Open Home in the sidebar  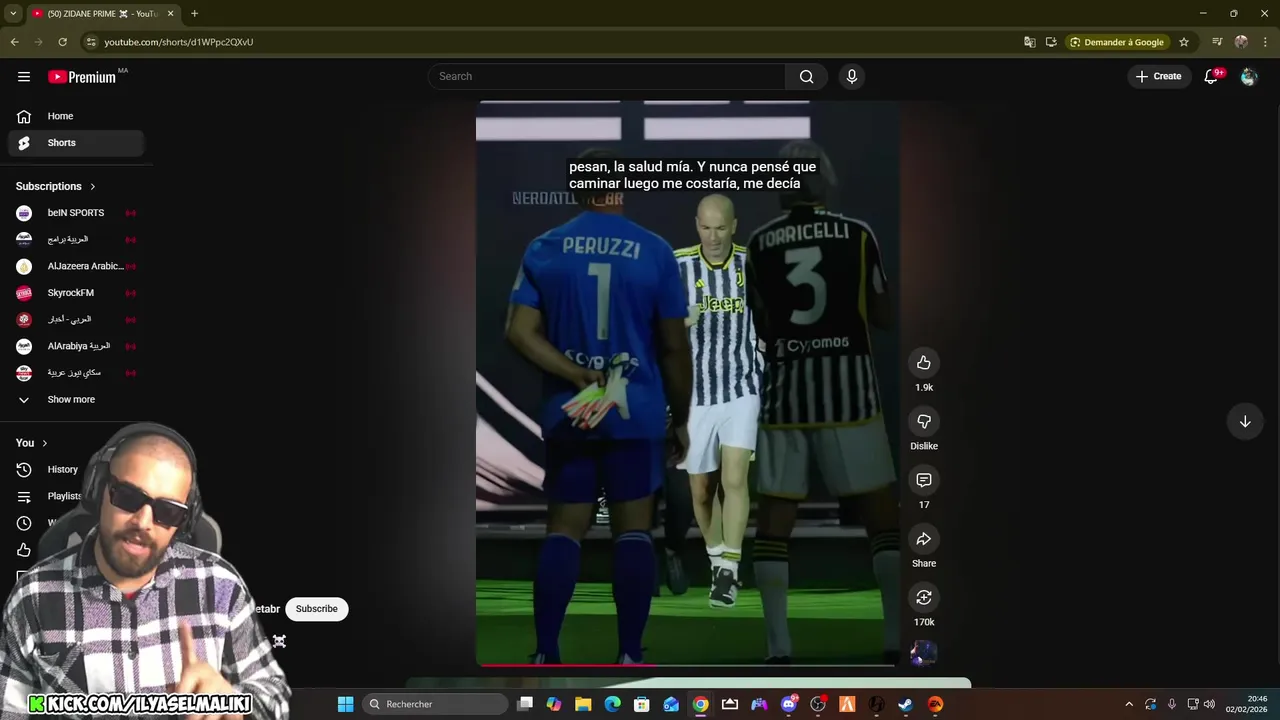pos(76,116)
